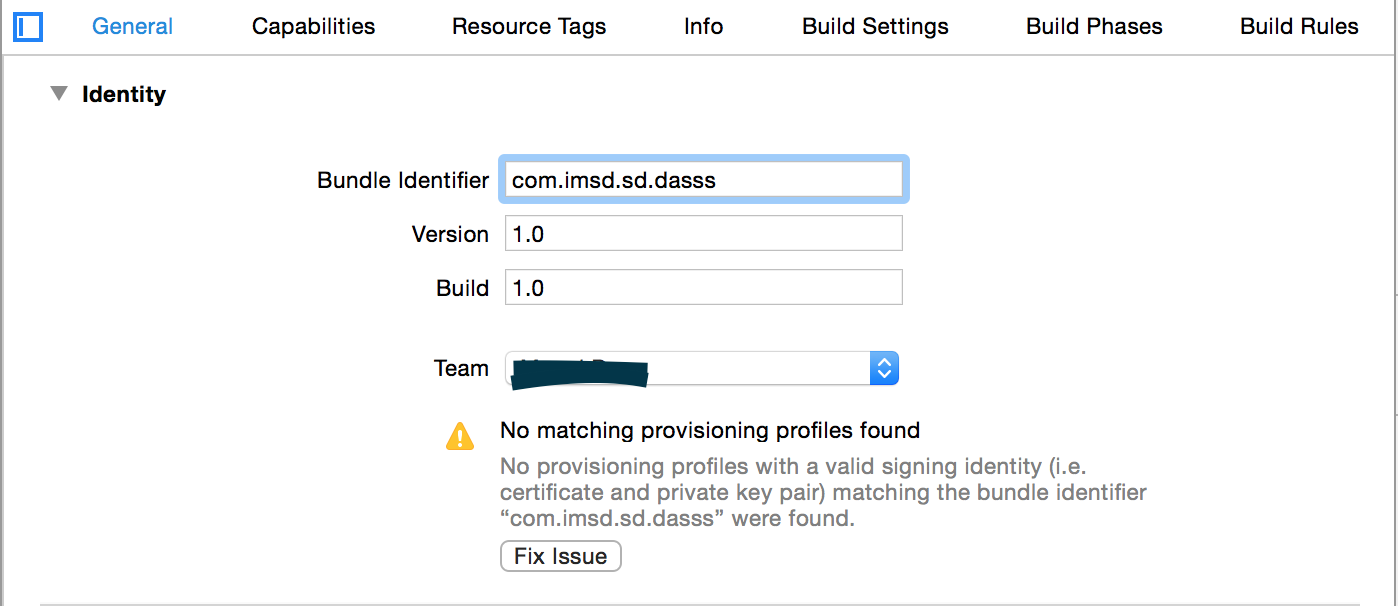Click the Build number field
This screenshot has width=1398, height=606.
pyautogui.click(x=703, y=288)
